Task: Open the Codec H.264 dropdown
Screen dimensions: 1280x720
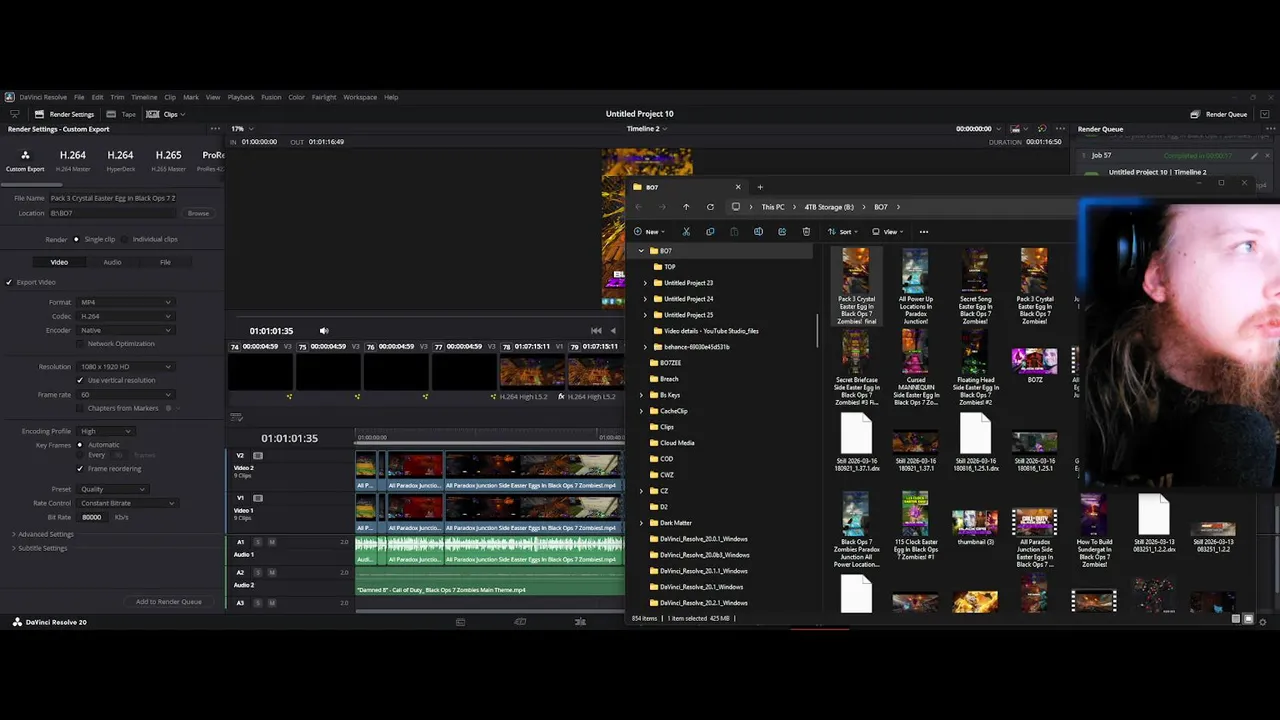Action: [x=125, y=316]
